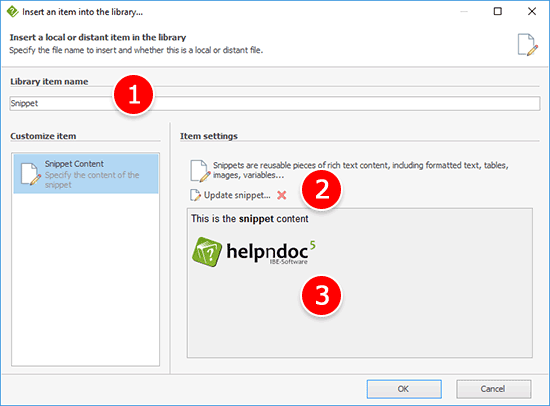Click the red number 3 callout marker

pyautogui.click(x=322, y=295)
